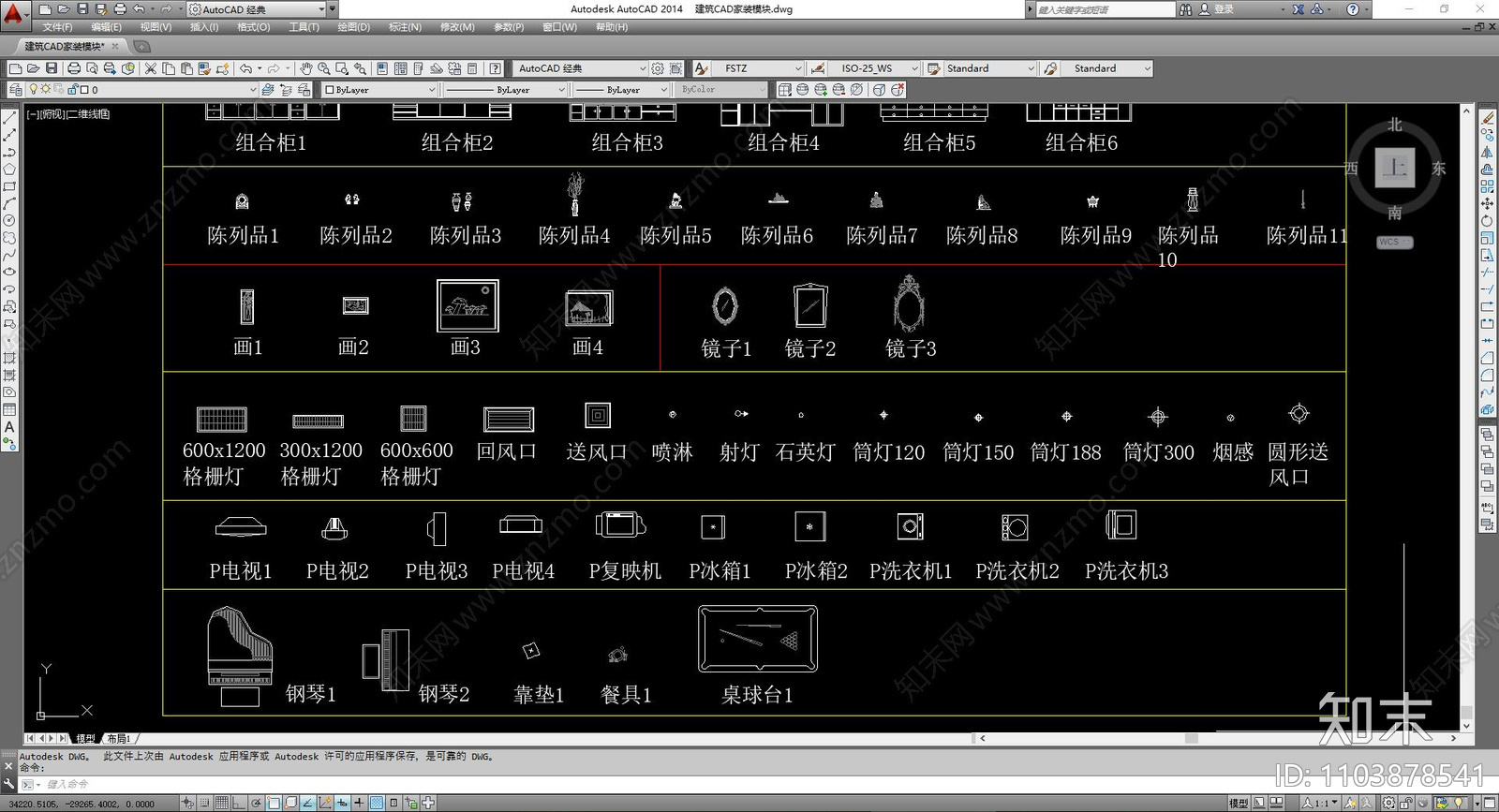This screenshot has height=812, width=1499.
Task: Select the Pan (hand) tool
Action: (306, 68)
